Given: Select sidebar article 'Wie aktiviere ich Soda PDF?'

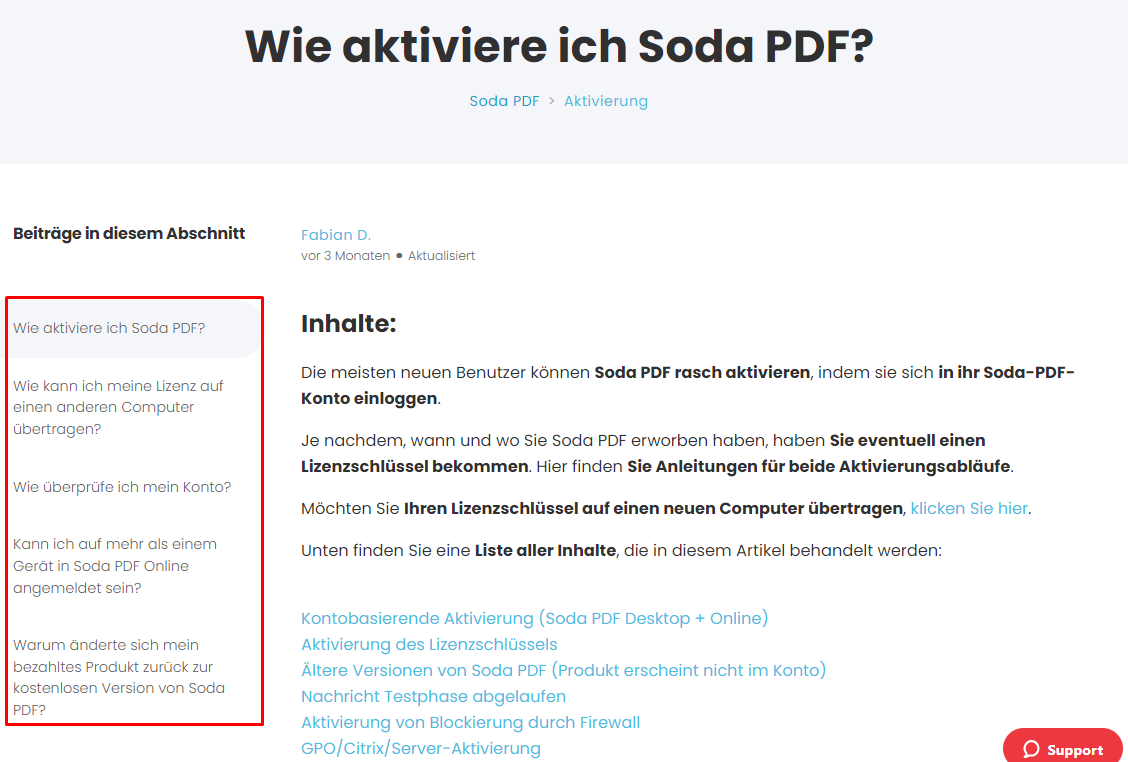Looking at the screenshot, I should 109,328.
